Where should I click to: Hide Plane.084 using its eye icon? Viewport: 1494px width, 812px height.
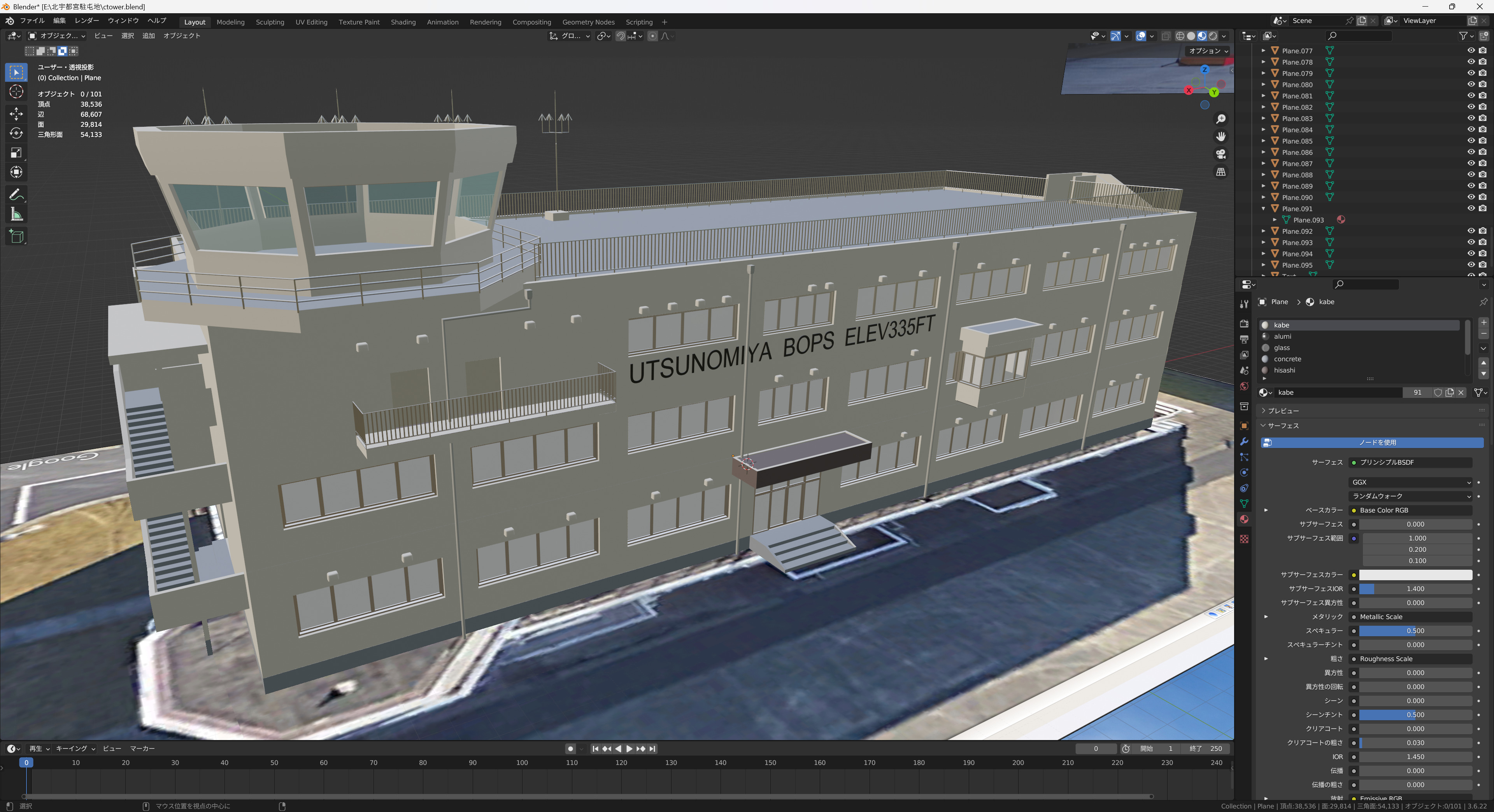tap(1471, 130)
